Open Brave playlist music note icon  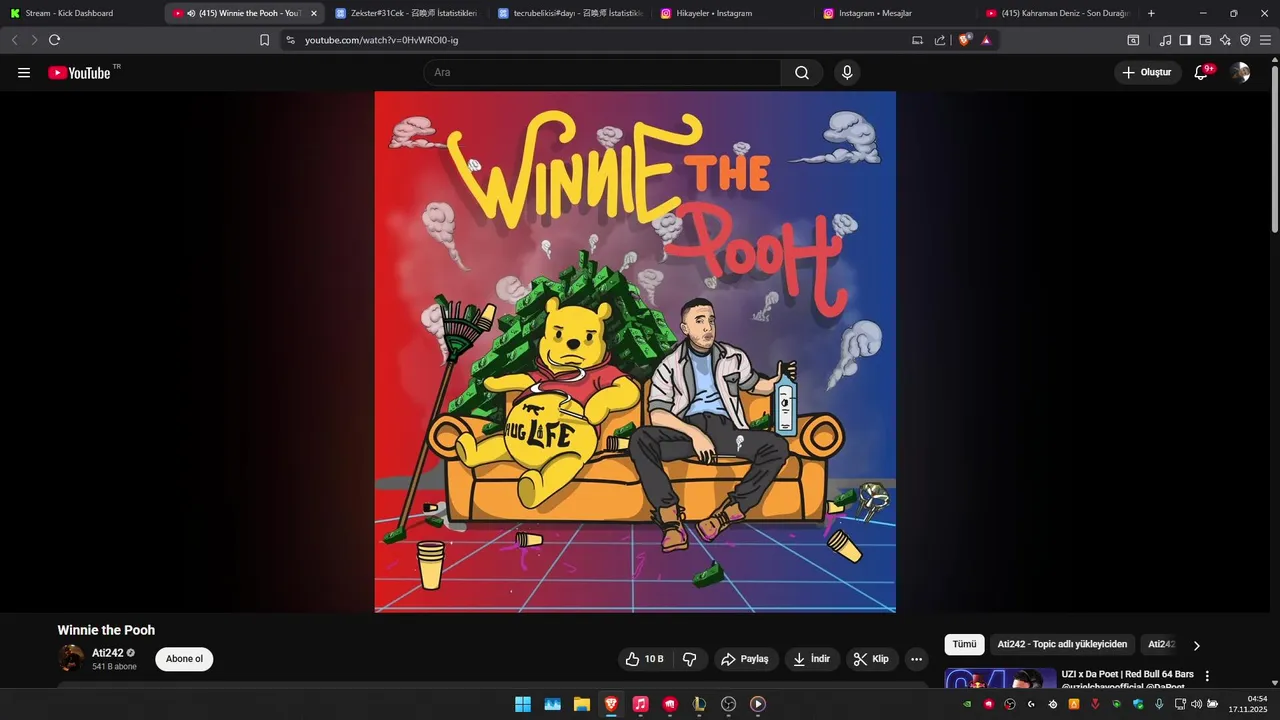[1165, 40]
